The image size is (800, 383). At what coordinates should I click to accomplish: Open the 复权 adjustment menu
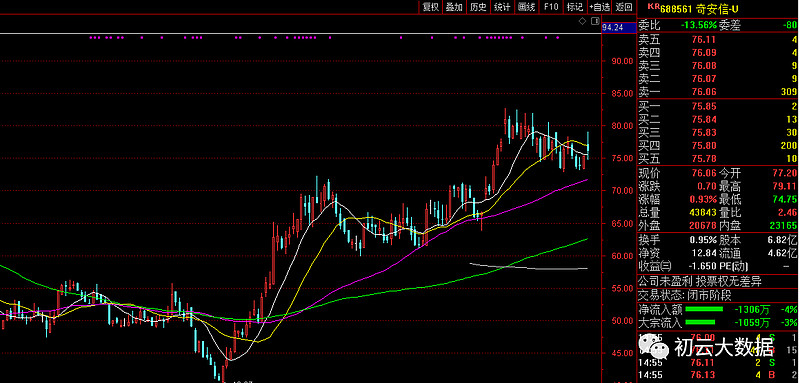pyautogui.click(x=430, y=7)
